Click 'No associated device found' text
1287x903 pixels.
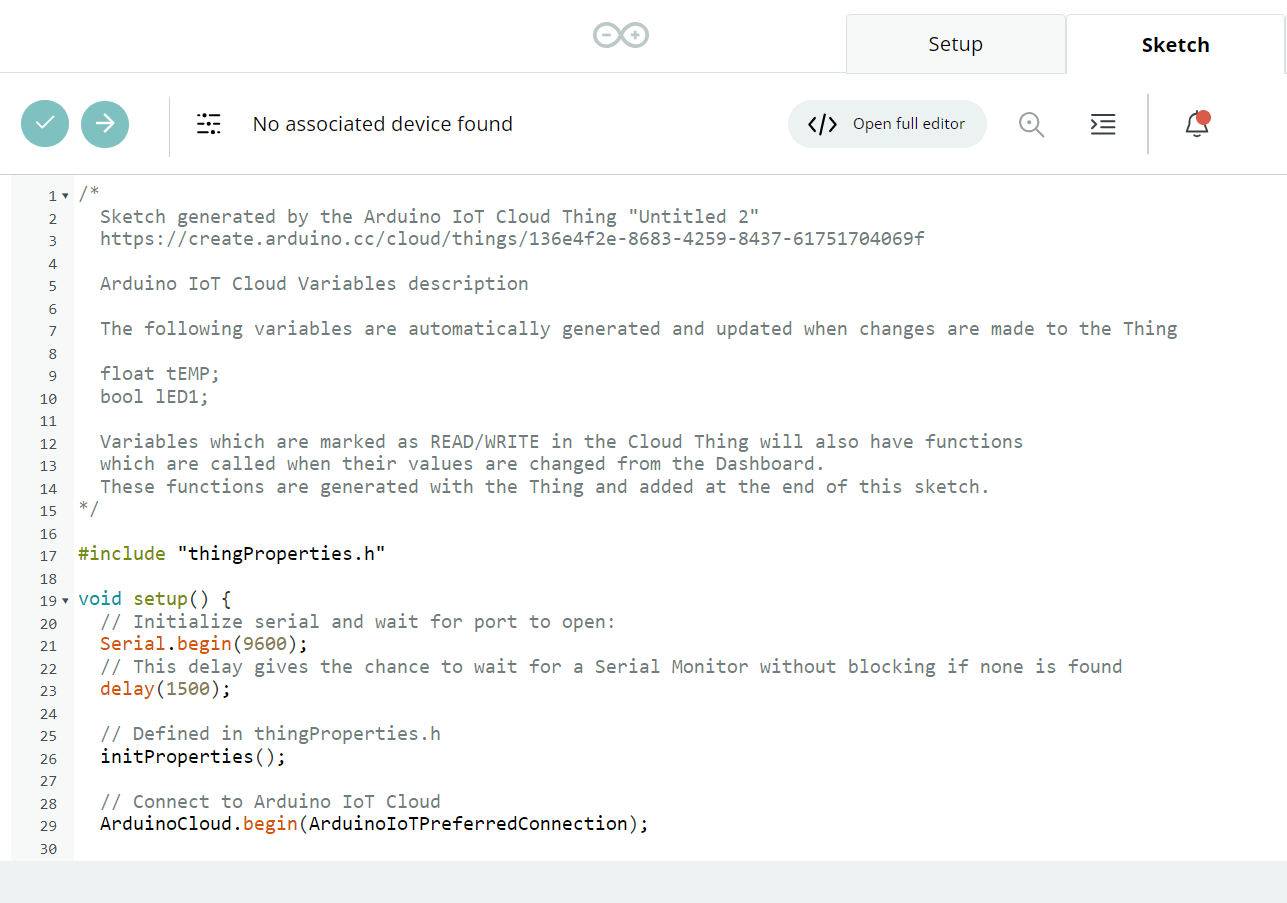(x=382, y=124)
